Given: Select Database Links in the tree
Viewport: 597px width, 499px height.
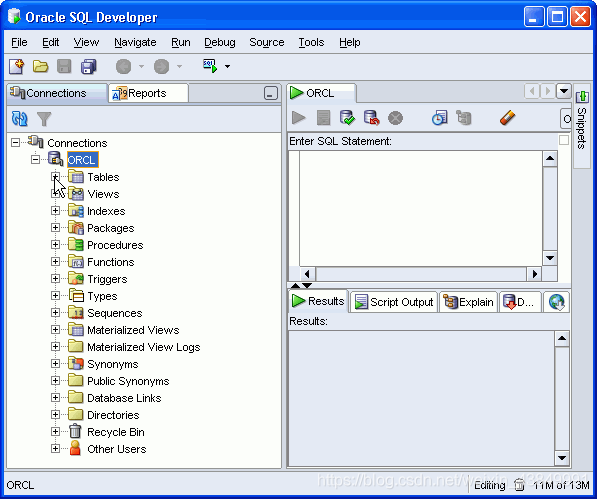Looking at the screenshot, I should tap(124, 398).
